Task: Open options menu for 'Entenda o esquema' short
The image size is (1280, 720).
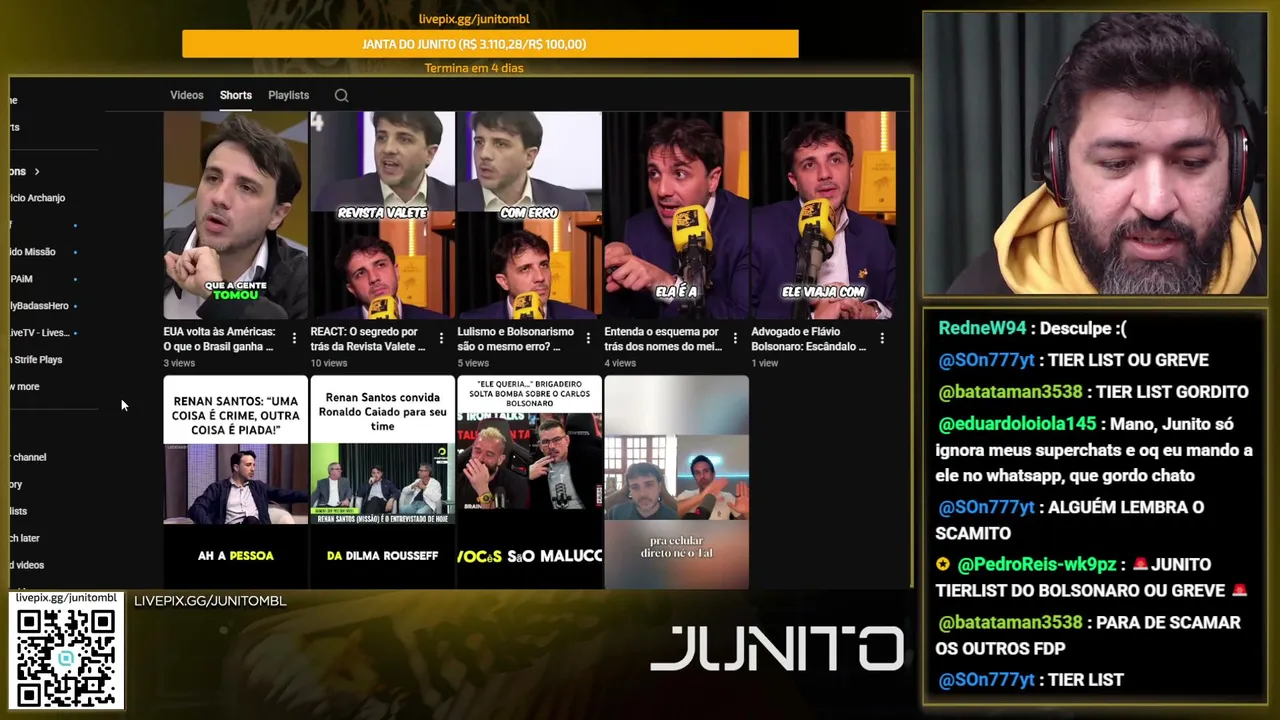Action: (x=735, y=339)
